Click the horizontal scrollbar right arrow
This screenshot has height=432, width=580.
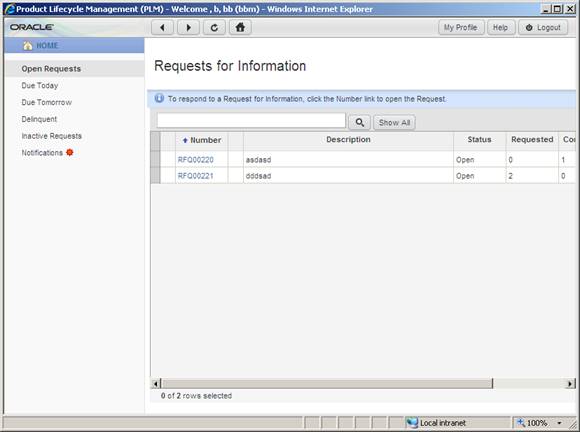pos(571,384)
